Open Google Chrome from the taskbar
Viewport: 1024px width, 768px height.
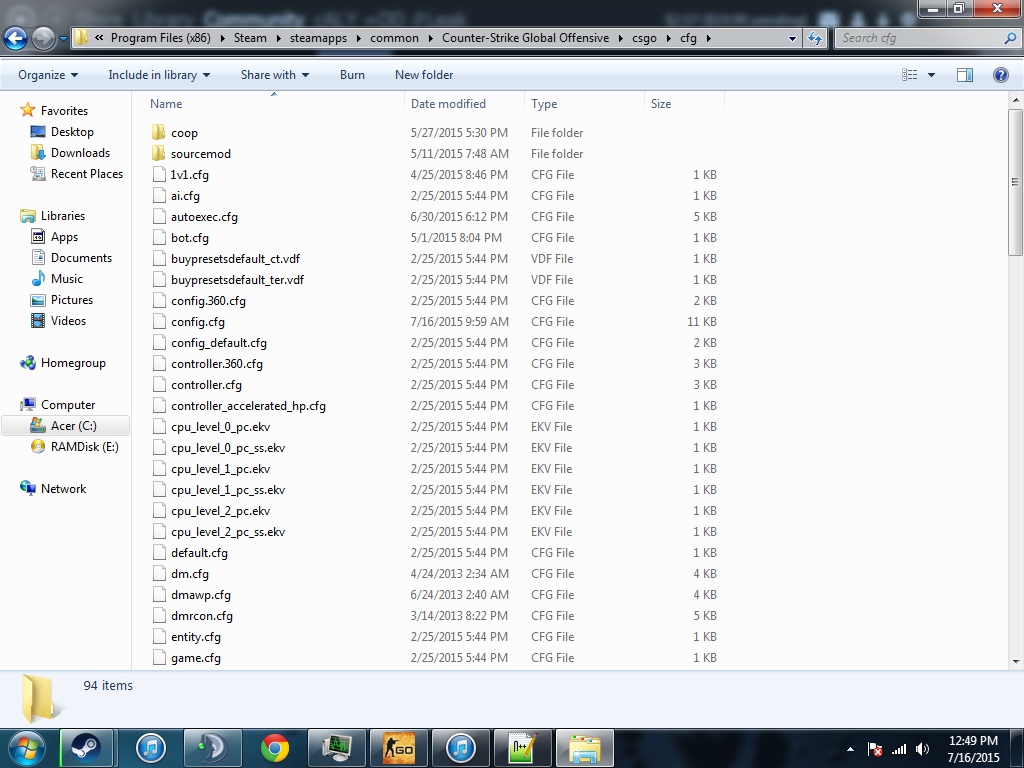[274, 748]
